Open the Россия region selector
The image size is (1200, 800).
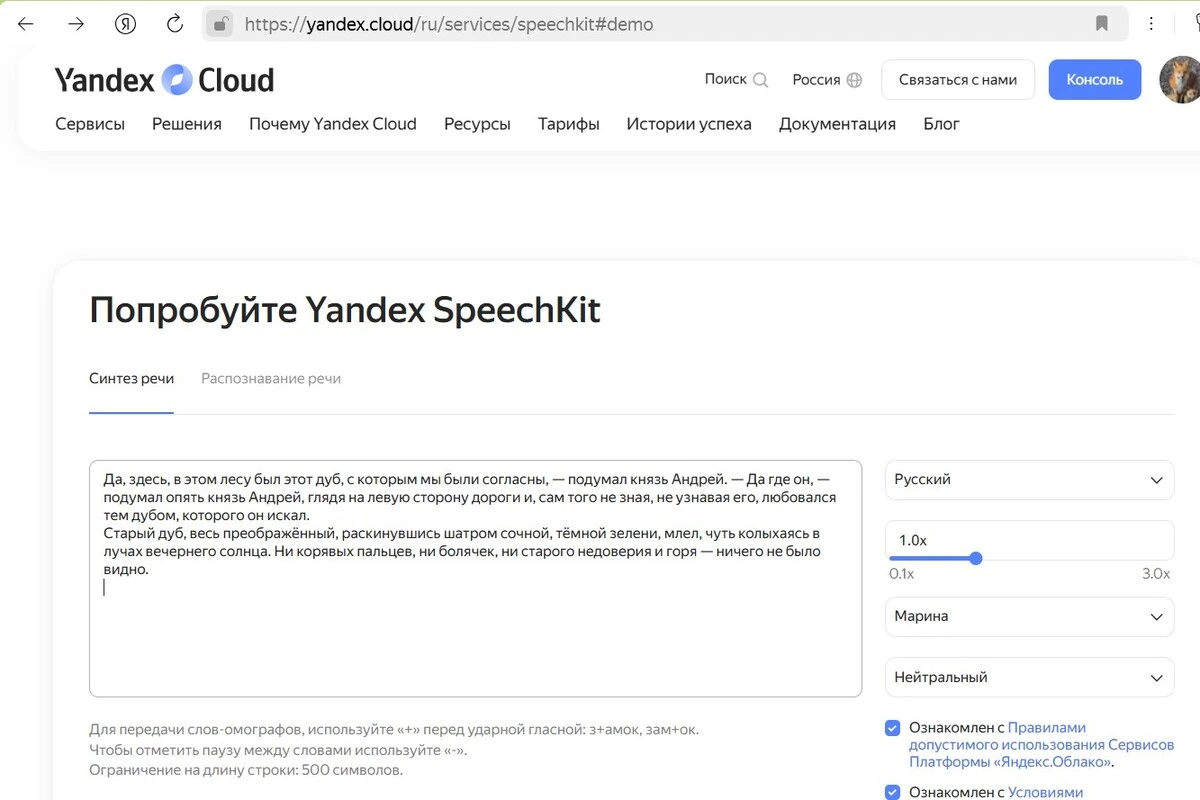pos(827,80)
